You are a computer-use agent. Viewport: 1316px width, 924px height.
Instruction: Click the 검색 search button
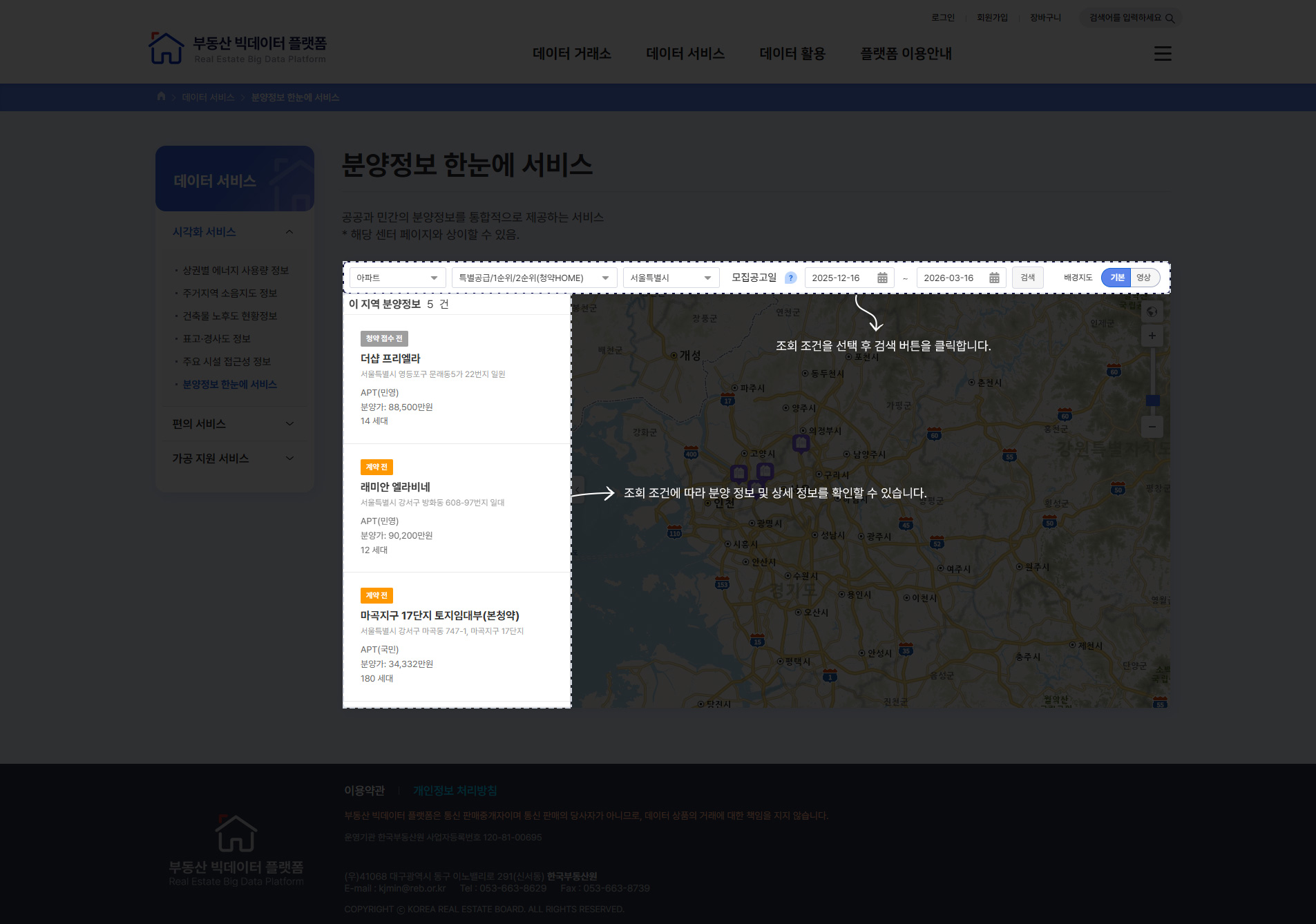tap(1027, 278)
